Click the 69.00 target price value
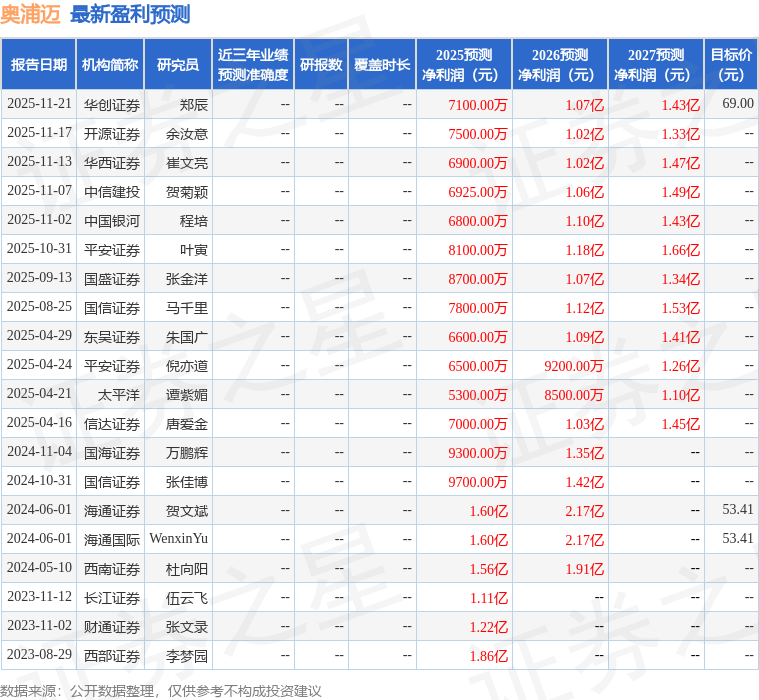759x700 pixels. click(x=737, y=104)
